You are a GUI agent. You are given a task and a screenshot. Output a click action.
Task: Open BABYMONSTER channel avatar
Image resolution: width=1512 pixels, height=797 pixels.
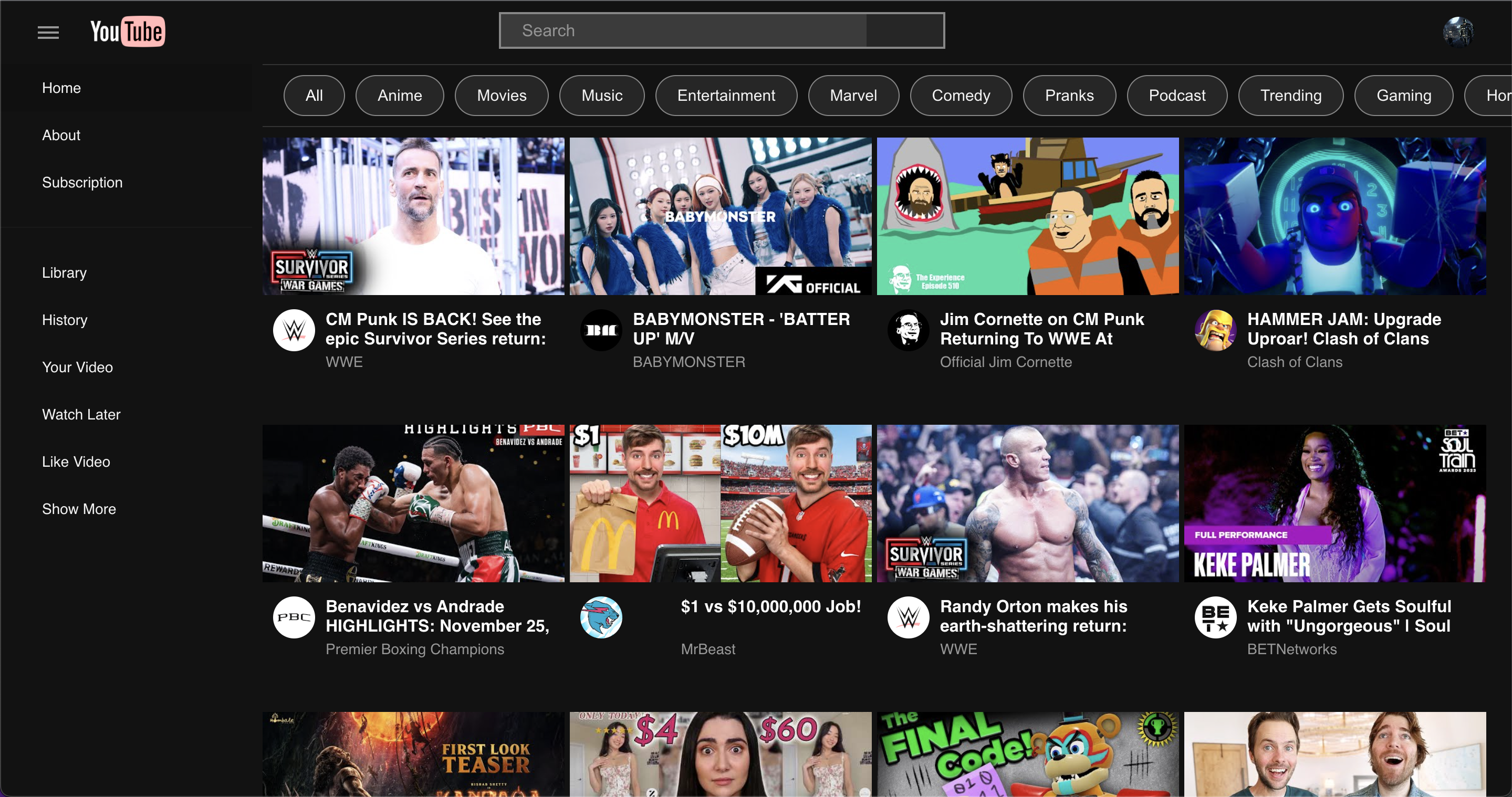click(601, 330)
